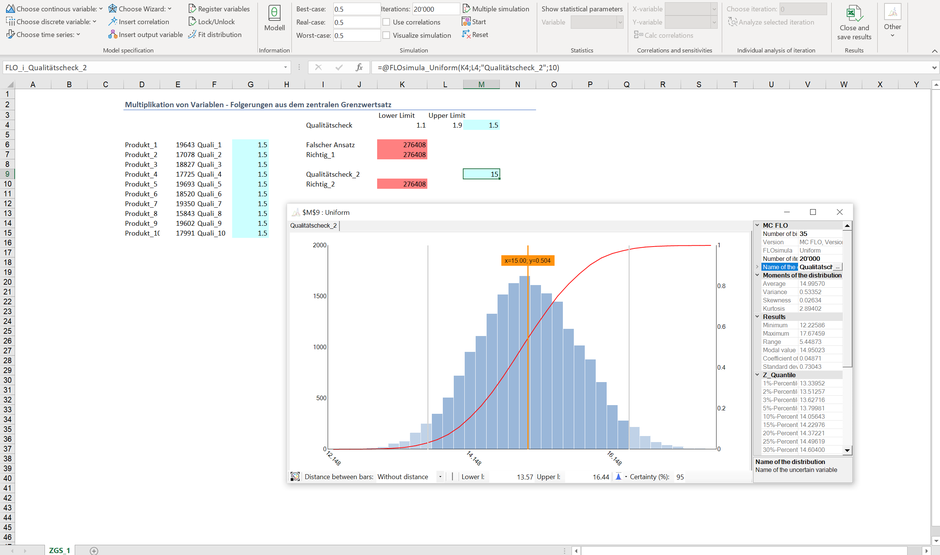Click the Real-case value field
Screen dimensions: 940x555
click(x=356, y=22)
